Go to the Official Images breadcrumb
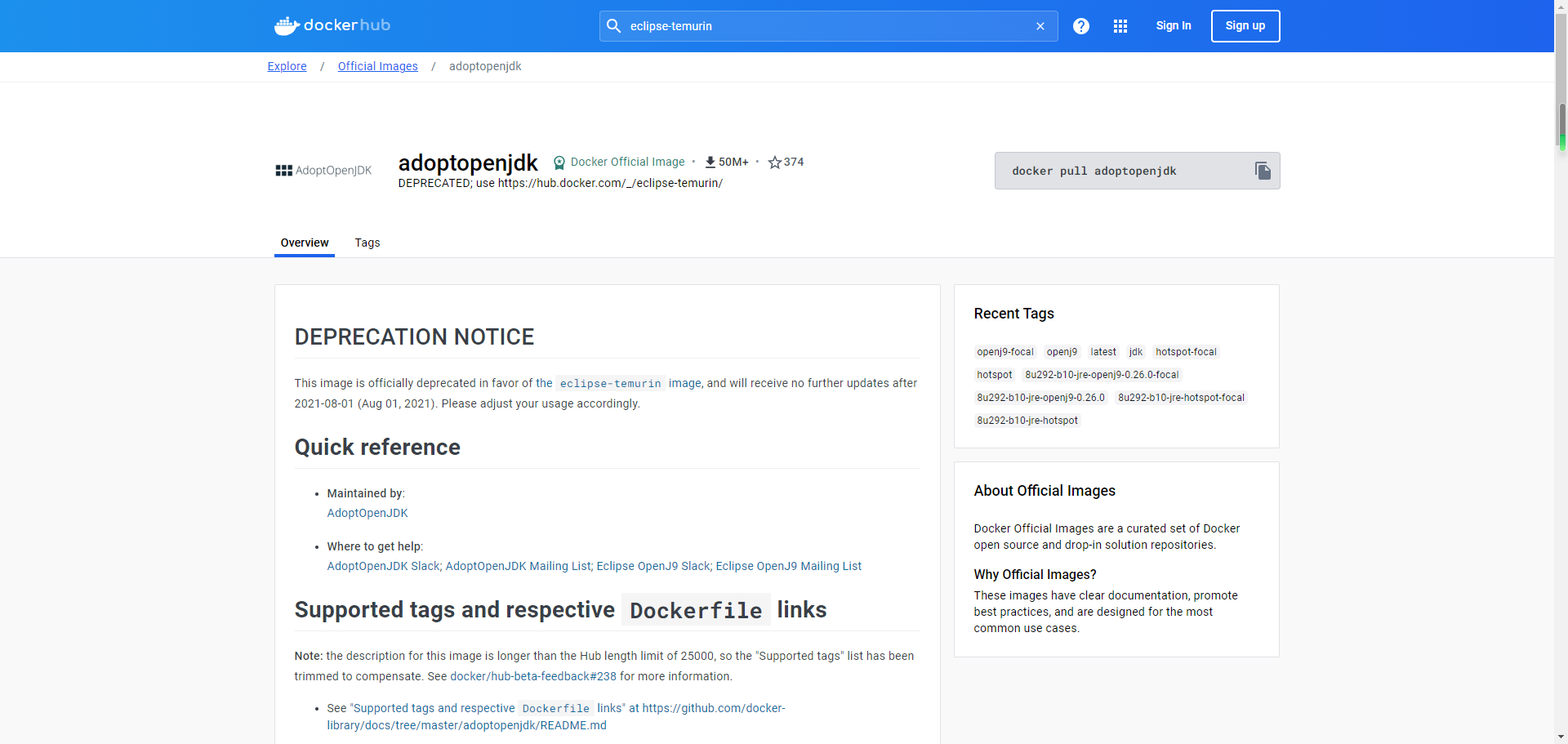This screenshot has width=1568, height=744. tap(378, 66)
